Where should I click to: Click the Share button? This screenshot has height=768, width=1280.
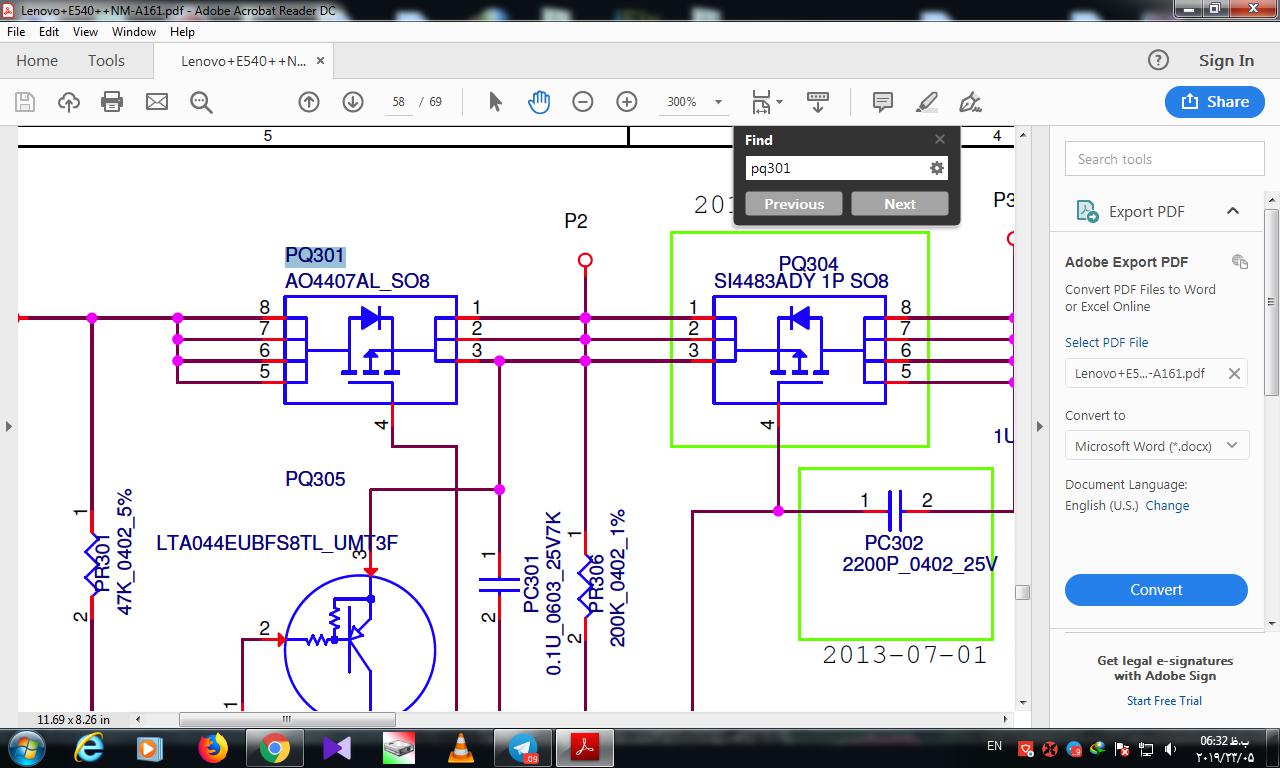tap(1215, 102)
